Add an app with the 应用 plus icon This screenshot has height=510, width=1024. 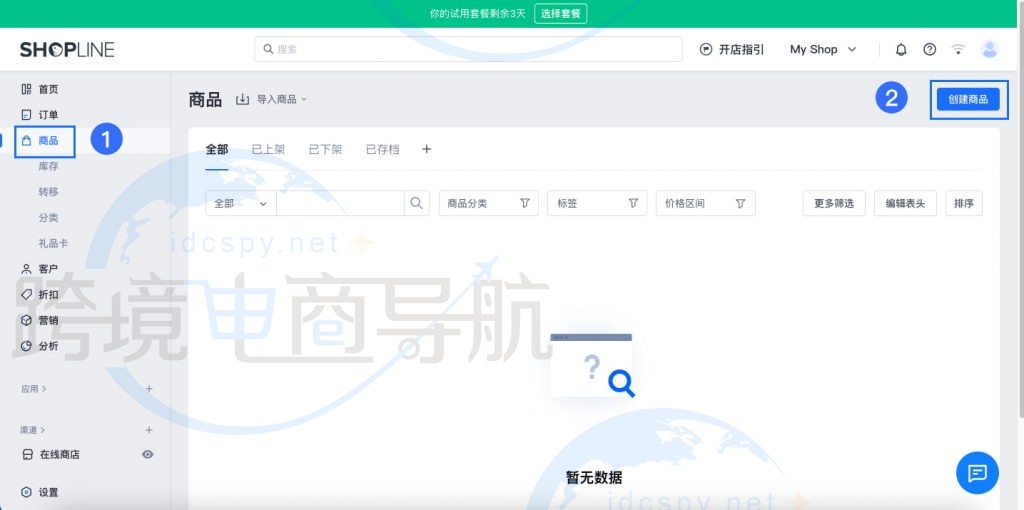pyautogui.click(x=149, y=389)
